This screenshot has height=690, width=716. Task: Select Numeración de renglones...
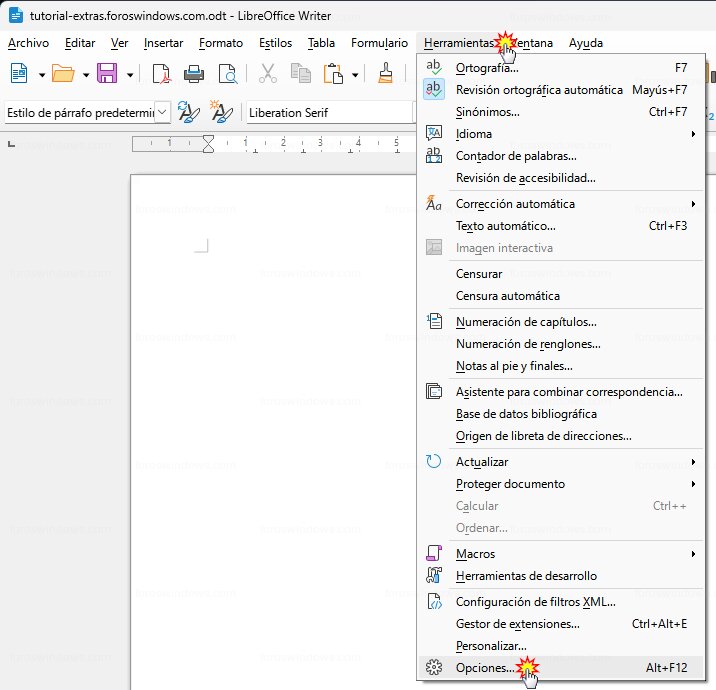[560, 343]
